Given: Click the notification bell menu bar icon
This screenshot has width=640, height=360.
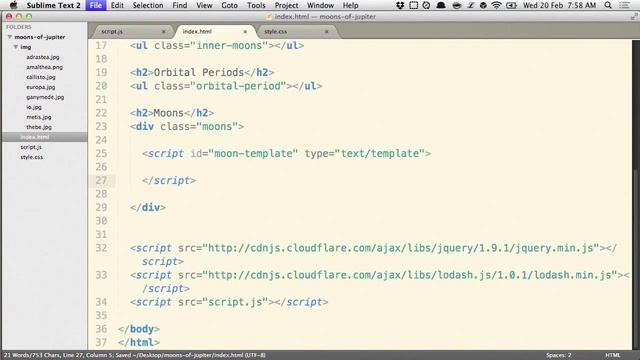Looking at the screenshot, I should tap(441, 5).
